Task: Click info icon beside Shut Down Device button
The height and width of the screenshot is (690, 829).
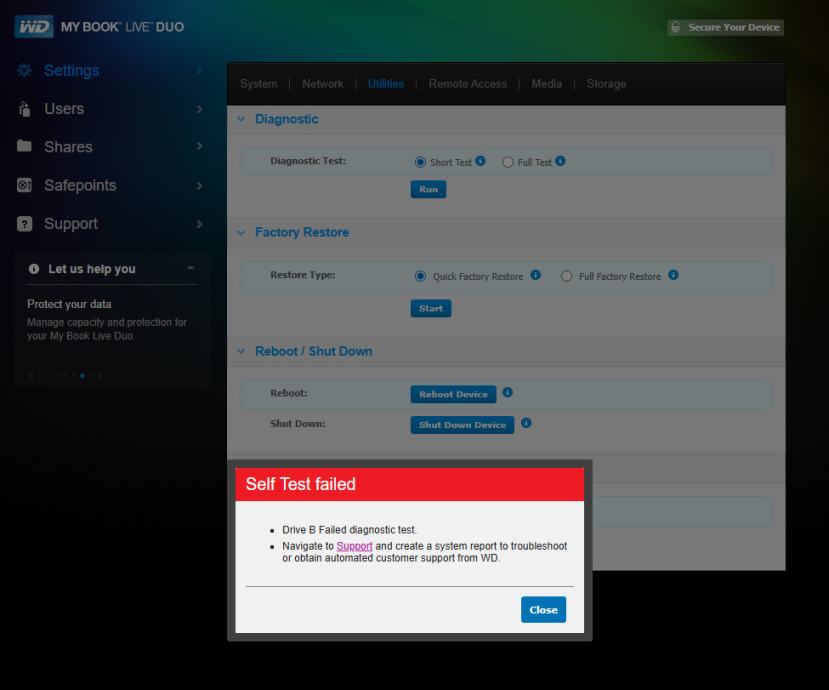Action: click(526, 423)
